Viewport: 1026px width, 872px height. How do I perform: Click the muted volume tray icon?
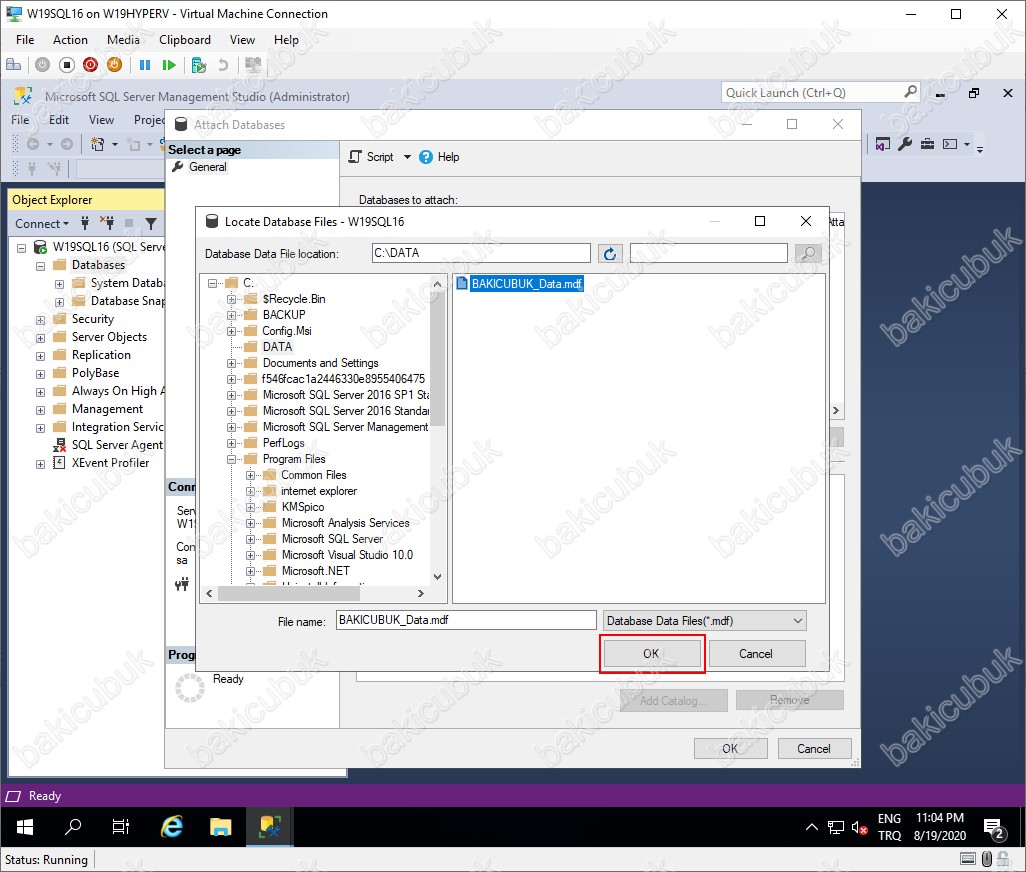click(859, 828)
